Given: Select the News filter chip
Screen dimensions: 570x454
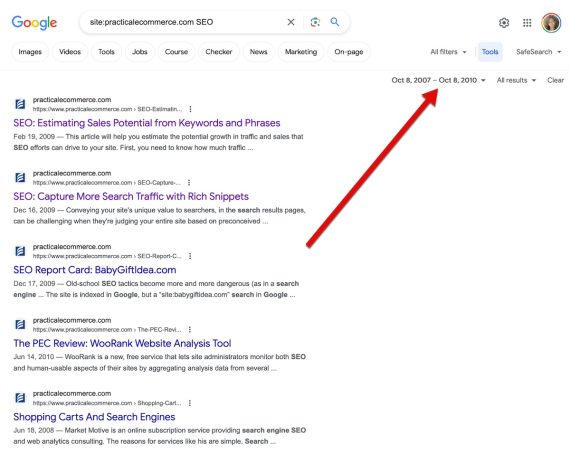Looking at the screenshot, I should pos(258,52).
